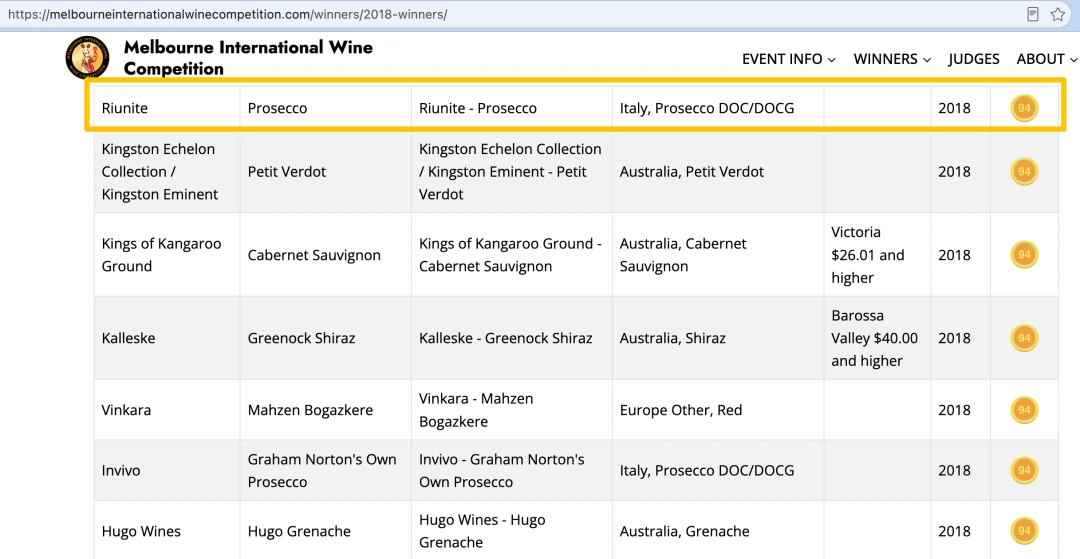Select the 'Riunite - Prosecco' cell
1080x559 pixels.
[x=512, y=108]
